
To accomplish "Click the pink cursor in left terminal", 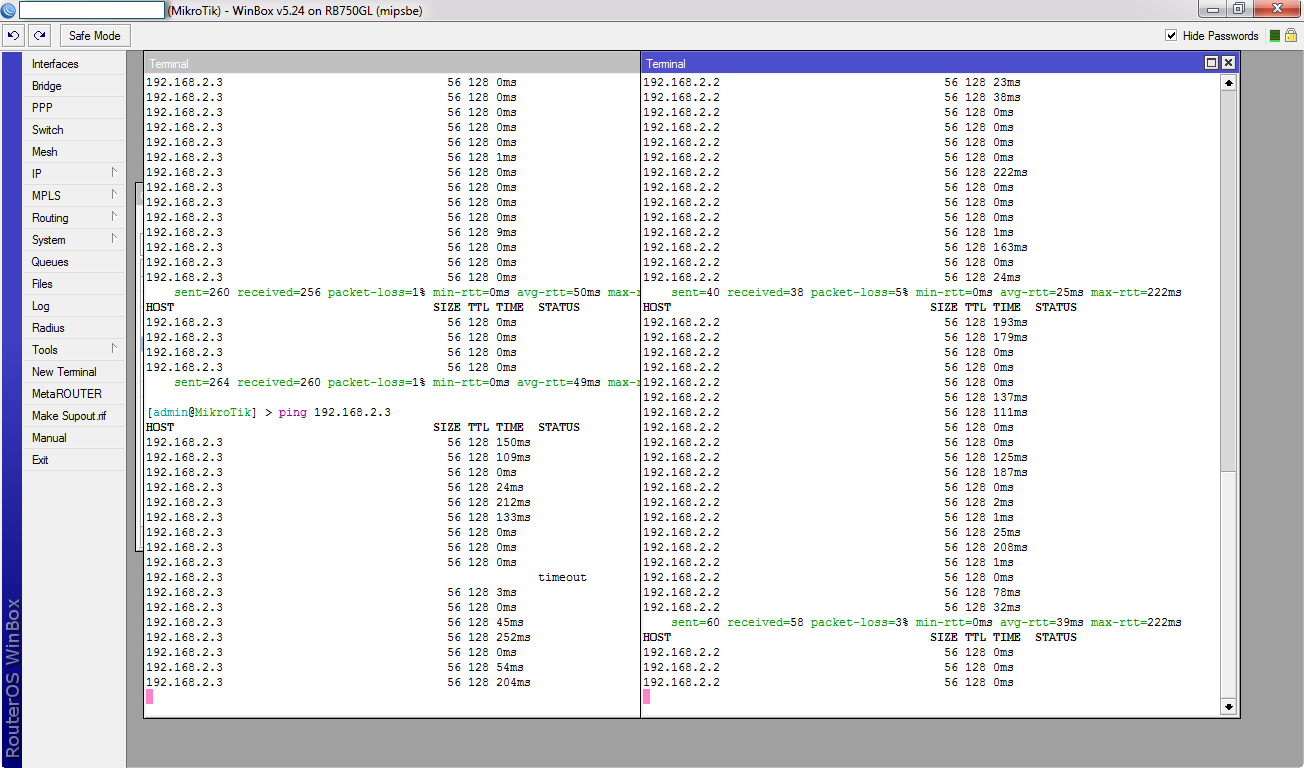I will pyautogui.click(x=150, y=696).
